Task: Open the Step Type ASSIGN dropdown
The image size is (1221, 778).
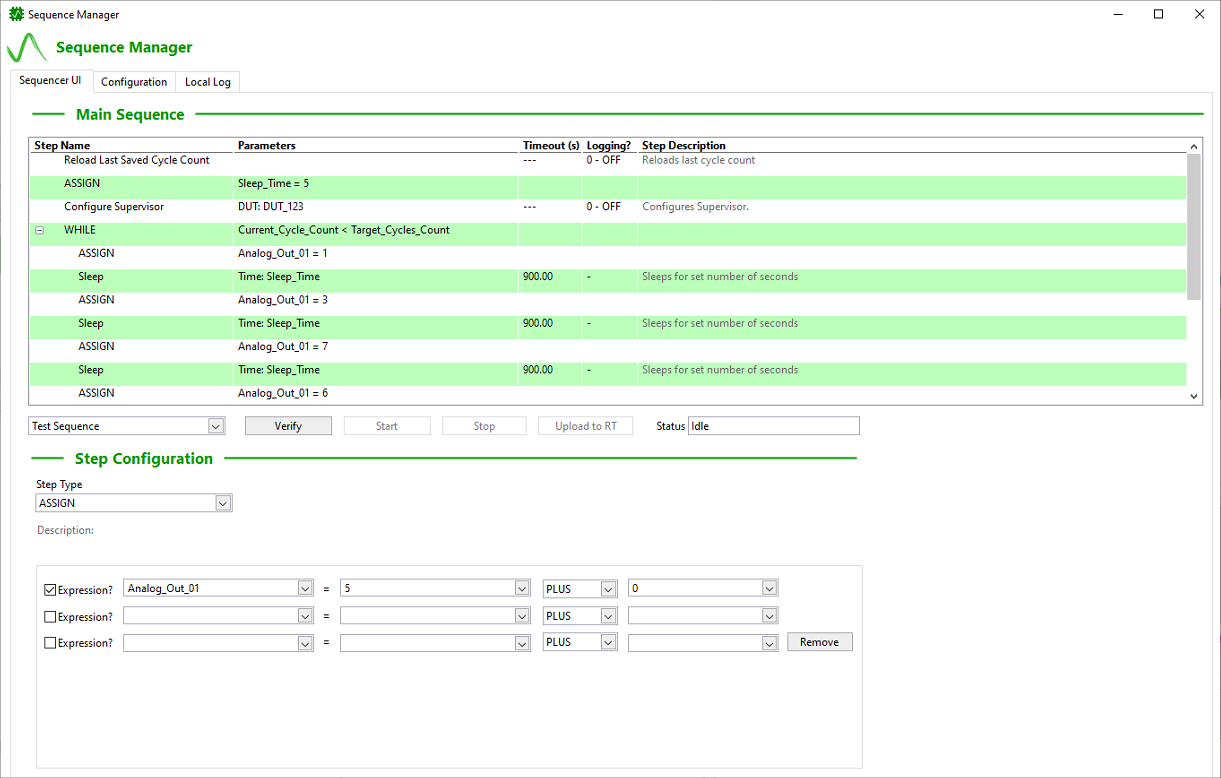Action: point(224,503)
